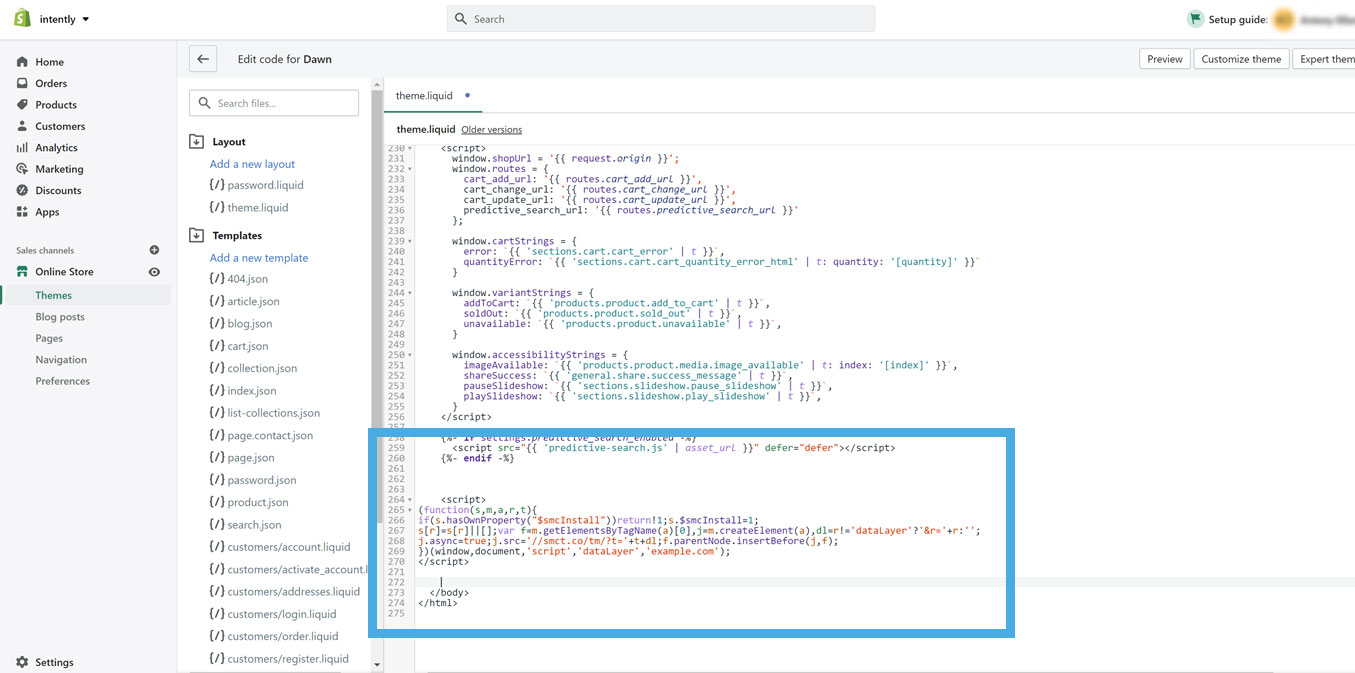Collapse the Layout folder section
Viewport: 1355px width, 673px height.
(x=196, y=142)
